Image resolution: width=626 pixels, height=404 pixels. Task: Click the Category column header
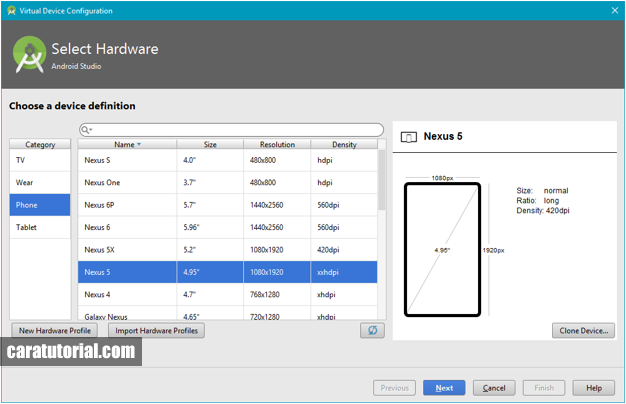pyautogui.click(x=40, y=145)
